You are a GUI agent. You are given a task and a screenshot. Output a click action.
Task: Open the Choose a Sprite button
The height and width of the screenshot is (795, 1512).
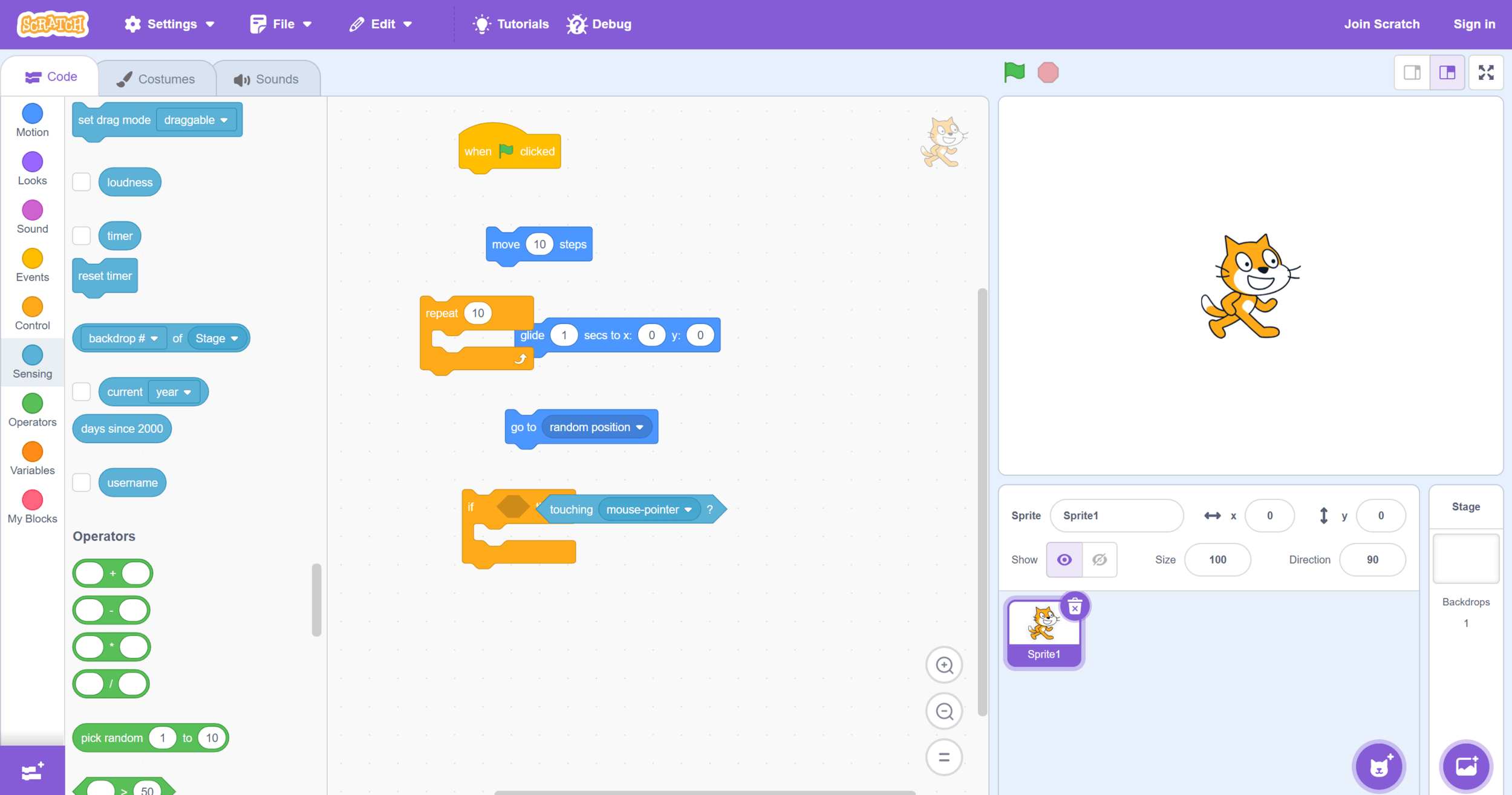coord(1378,767)
